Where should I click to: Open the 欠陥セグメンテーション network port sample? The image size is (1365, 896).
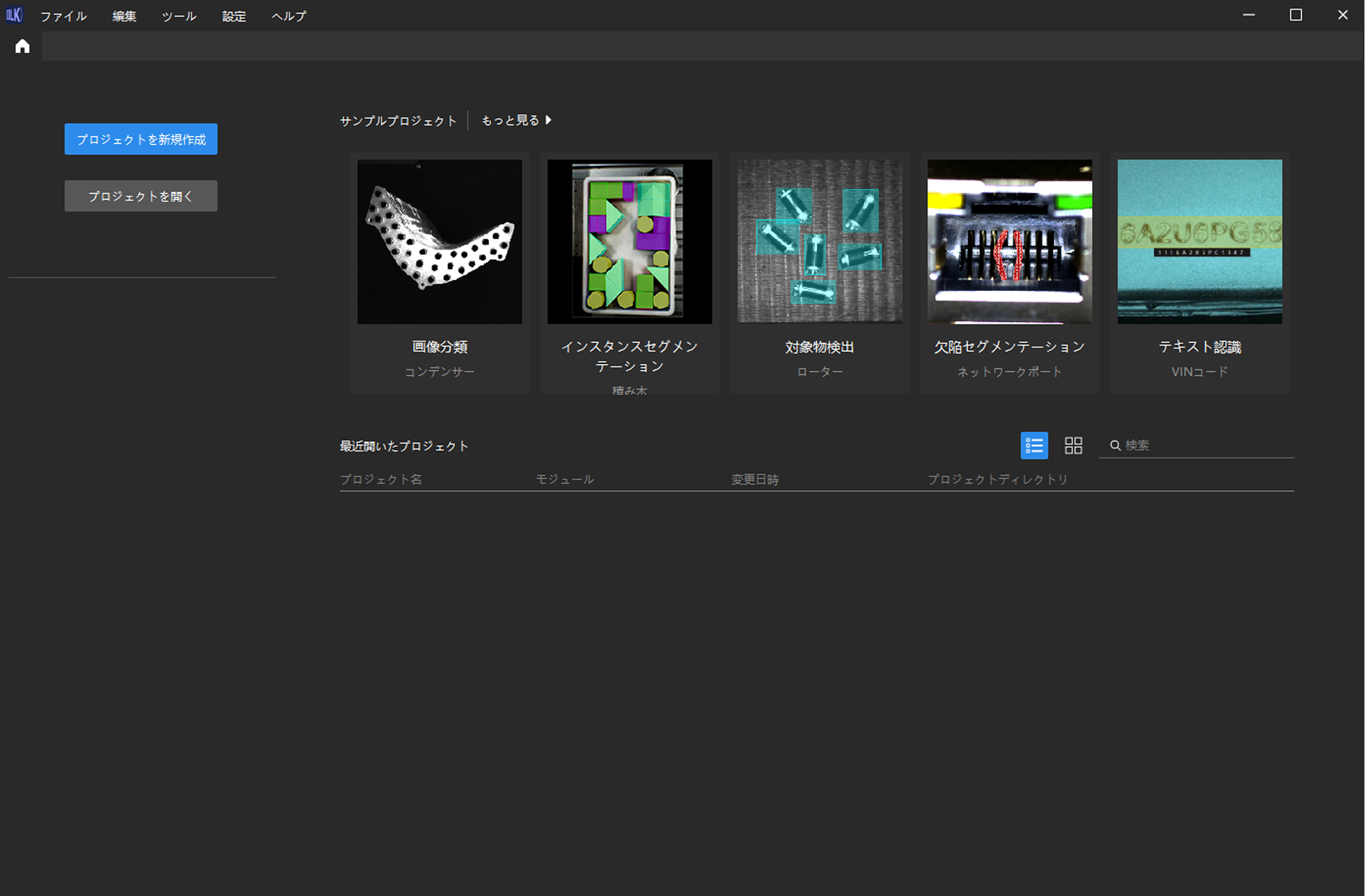click(x=1009, y=242)
